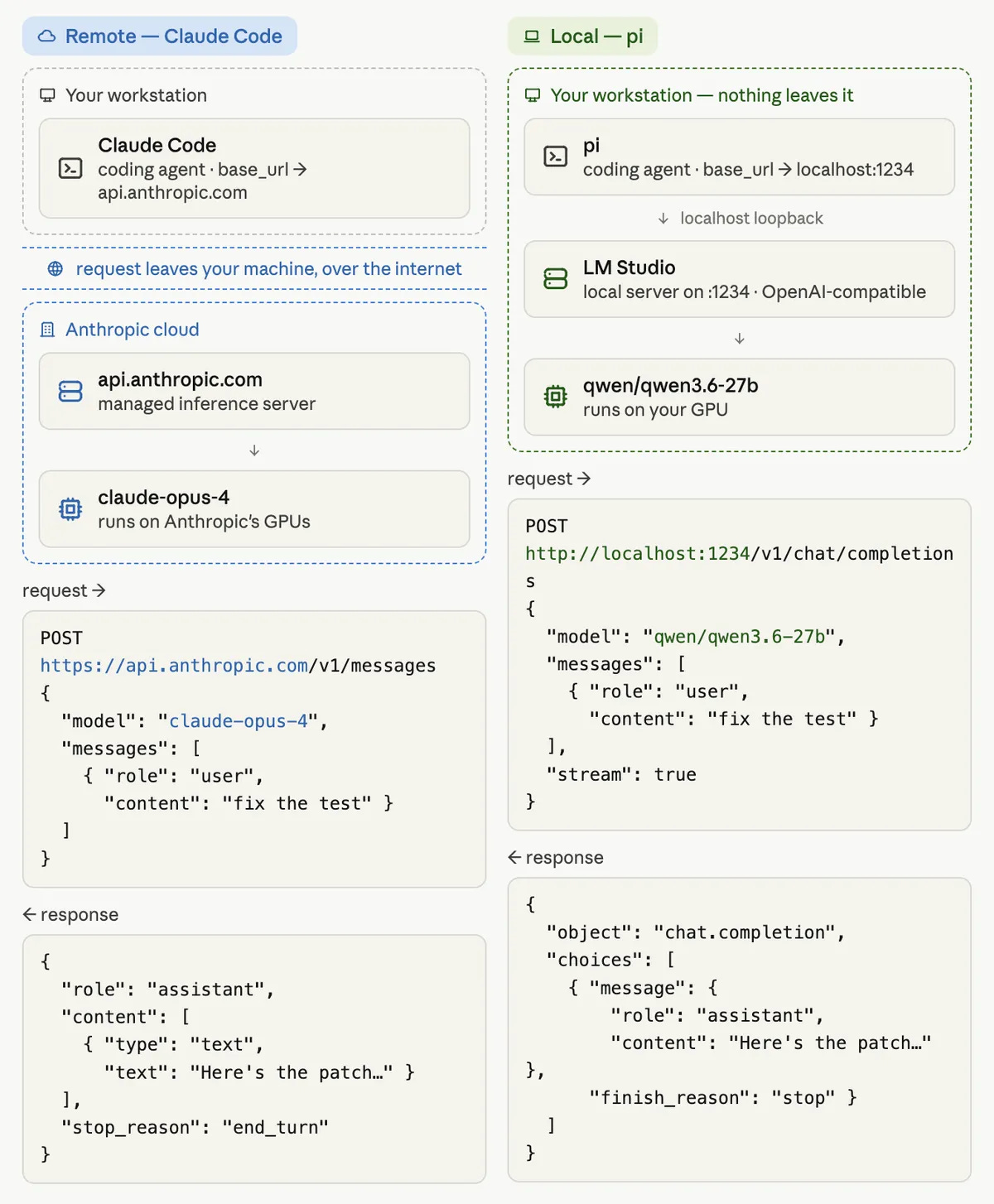Image resolution: width=994 pixels, height=1204 pixels.
Task: Click the chip icon in qwen3.6-27b card
Action: [555, 397]
